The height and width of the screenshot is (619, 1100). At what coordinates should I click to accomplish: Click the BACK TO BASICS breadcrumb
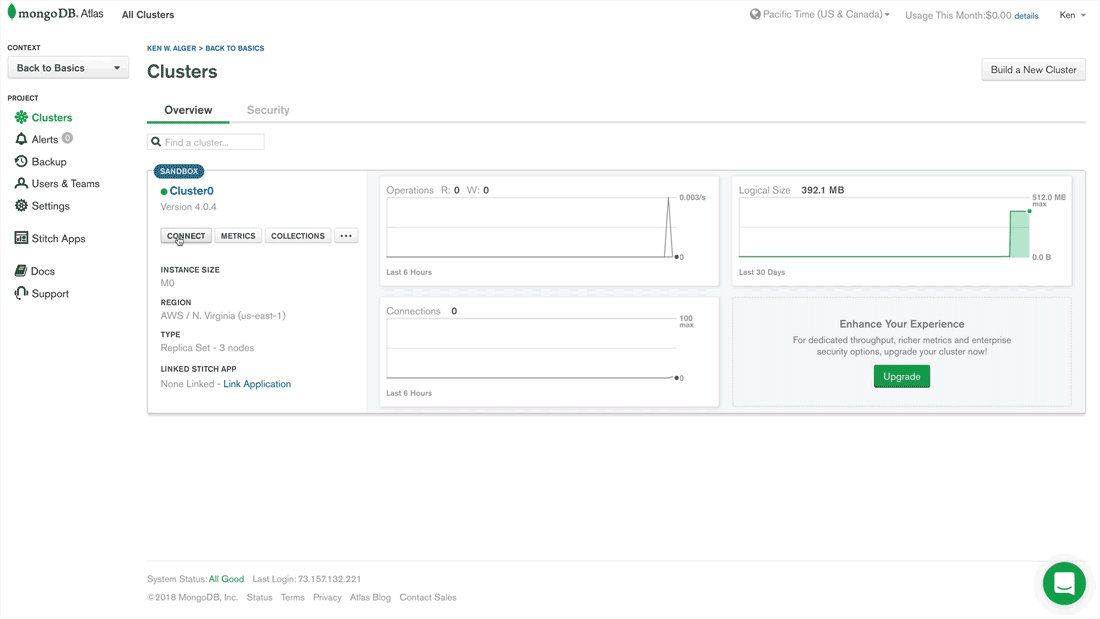click(234, 48)
